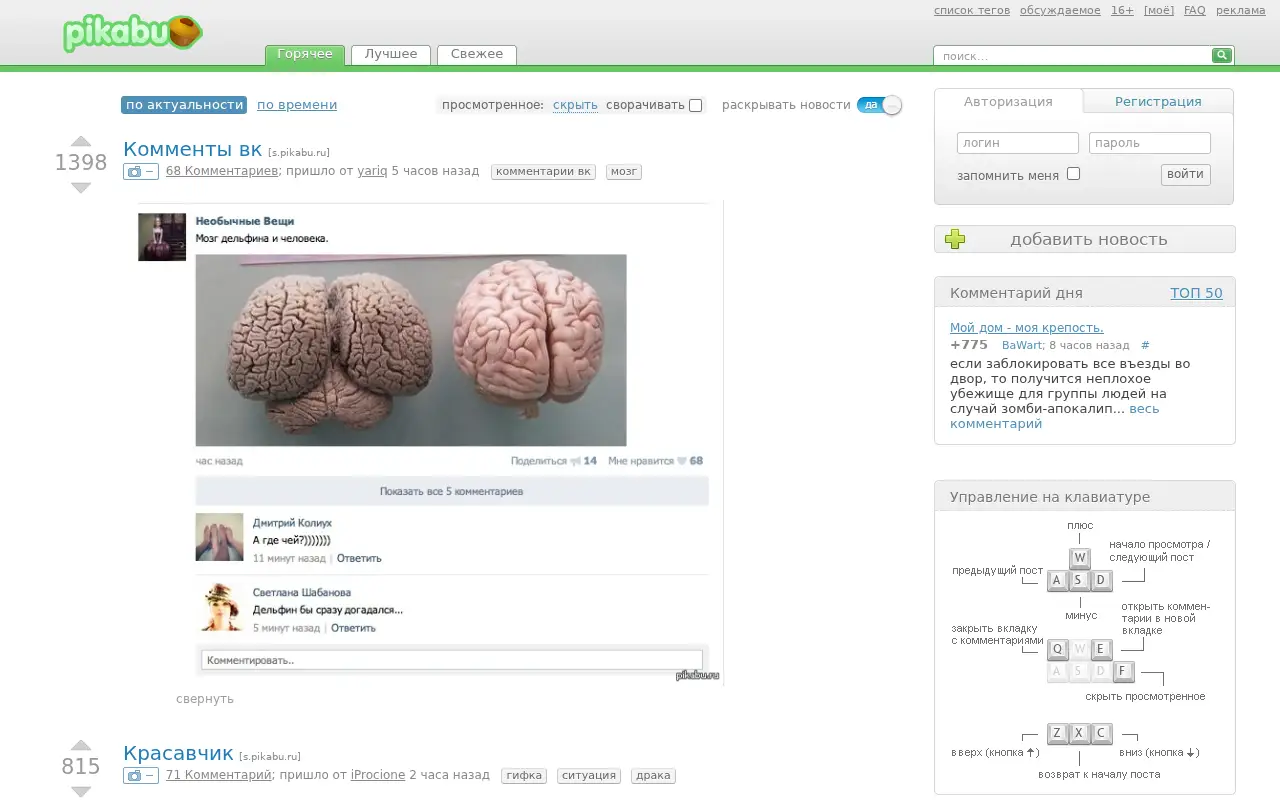Screen dimensions: 1280x800
Task: Click into the search field
Action: tap(1072, 56)
